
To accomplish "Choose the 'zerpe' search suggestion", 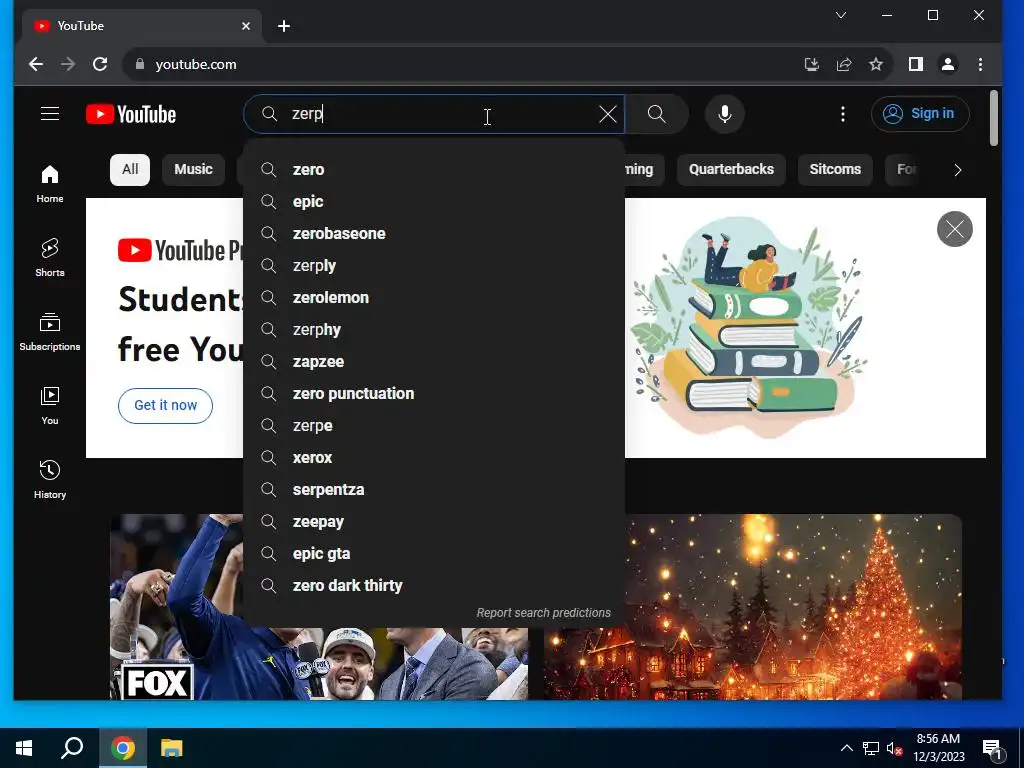I will coord(434,426).
